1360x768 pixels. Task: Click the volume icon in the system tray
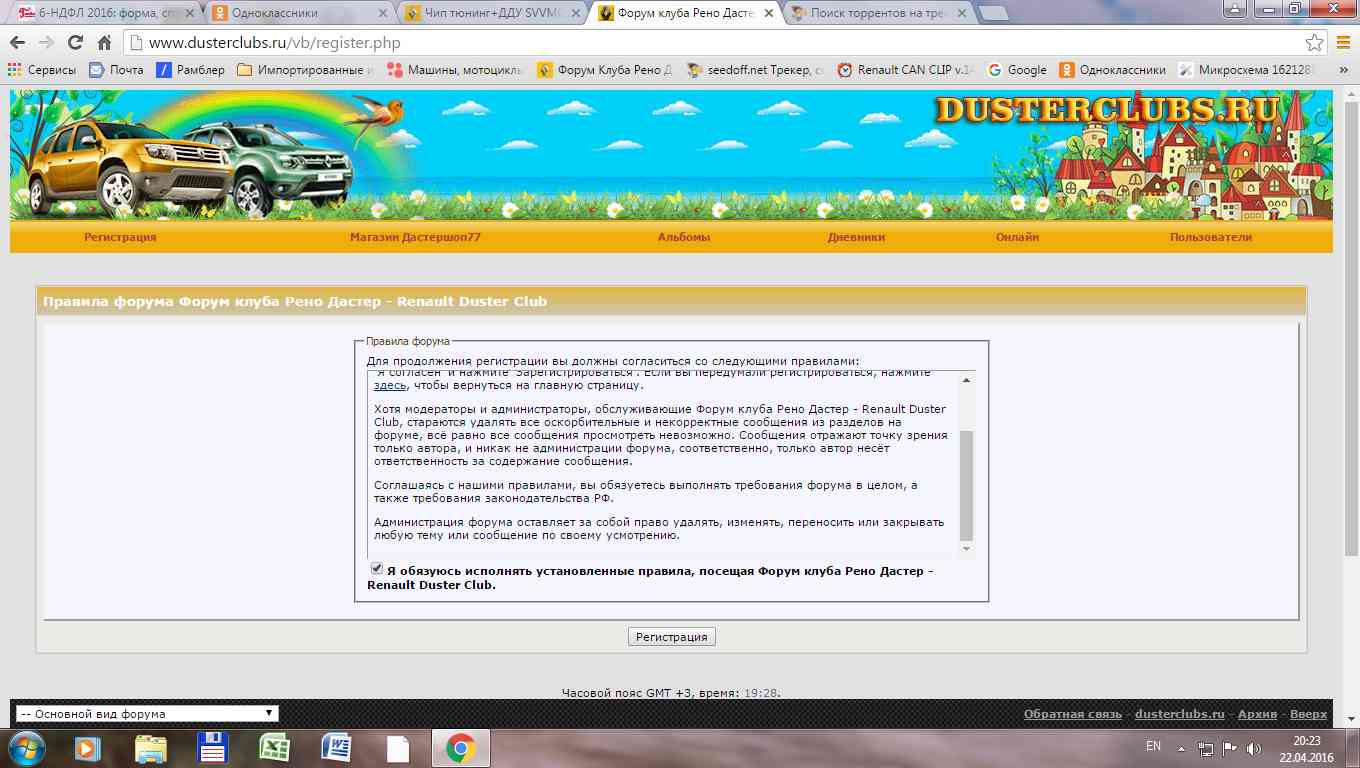click(1254, 748)
